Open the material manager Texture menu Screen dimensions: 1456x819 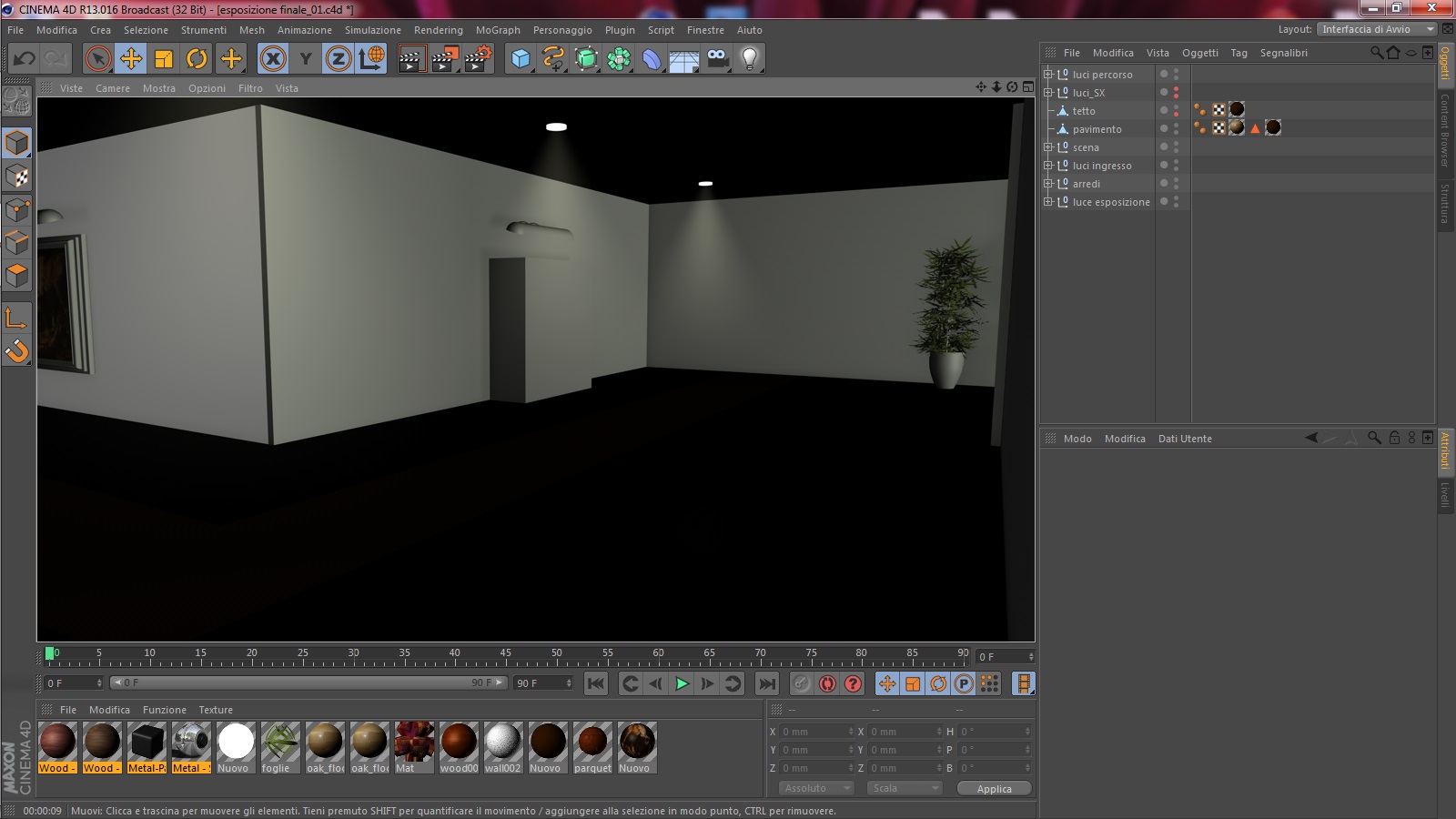[216, 710]
